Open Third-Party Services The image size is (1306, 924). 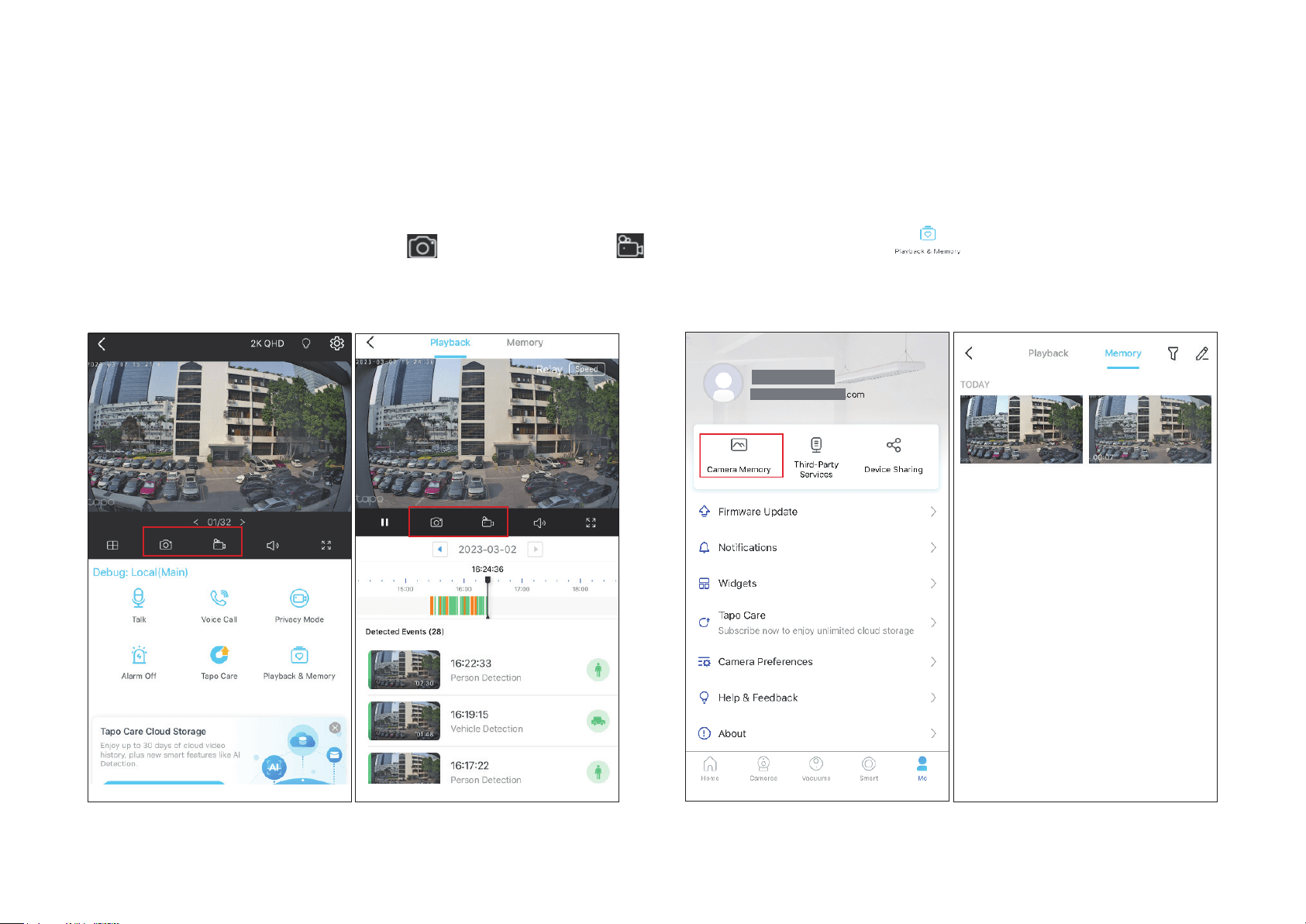pos(816,457)
